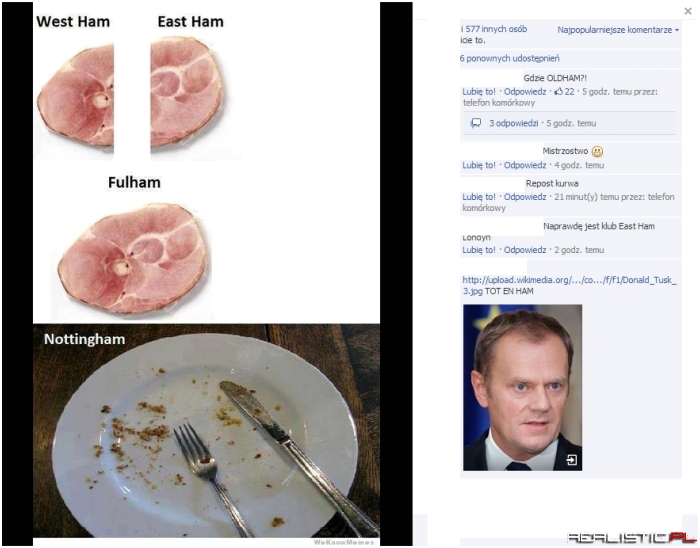
Task: Open the attached portrait photo thumbnail
Action: (x=522, y=387)
